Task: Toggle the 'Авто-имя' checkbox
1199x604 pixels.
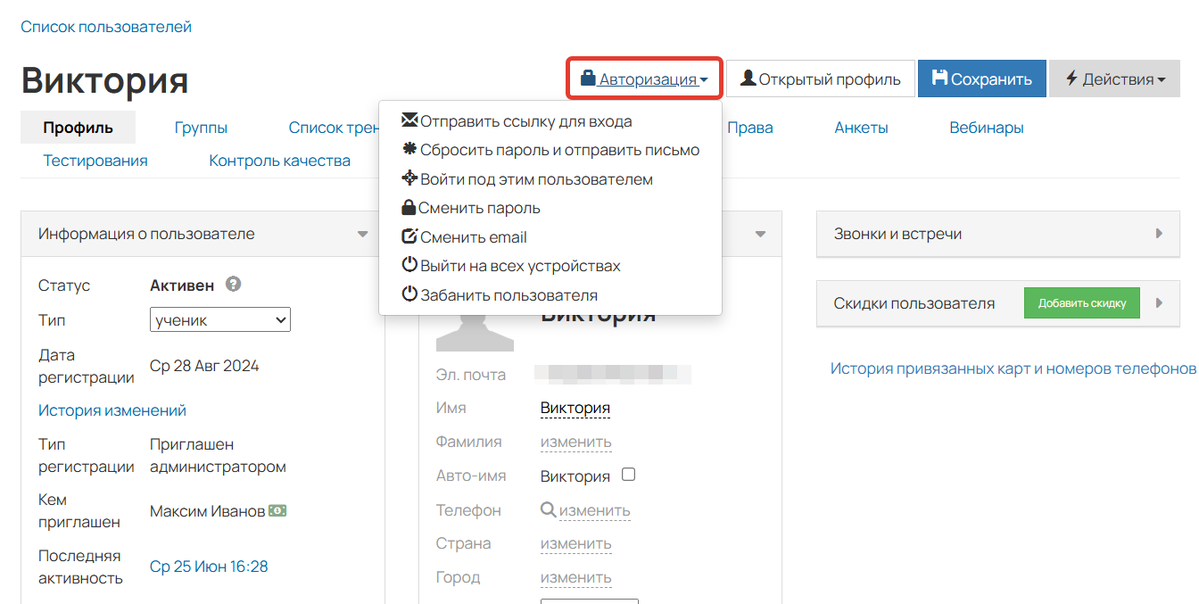Action: (628, 475)
